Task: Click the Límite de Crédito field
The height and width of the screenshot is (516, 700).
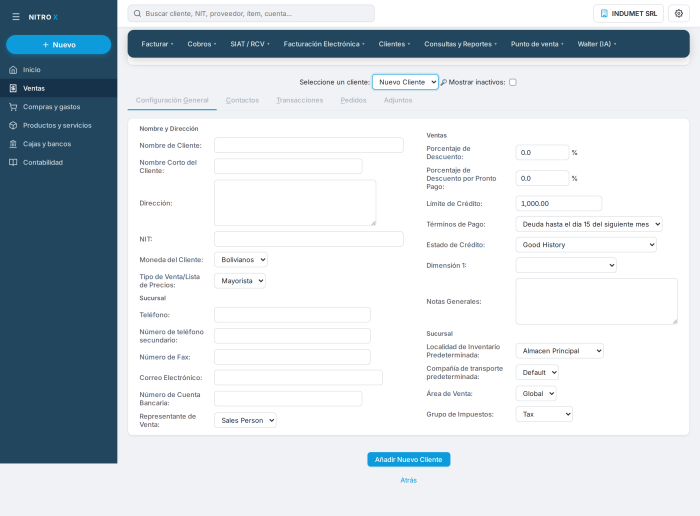Action: [x=559, y=203]
